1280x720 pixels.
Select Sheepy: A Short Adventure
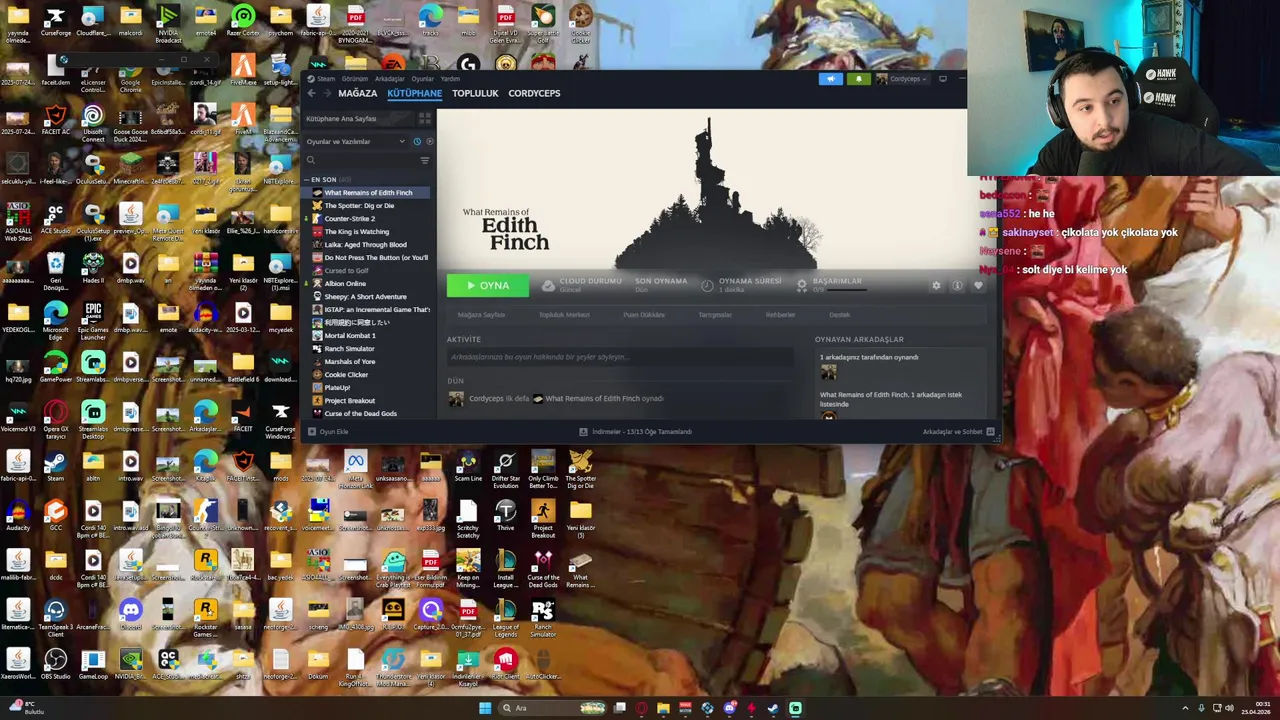coord(365,296)
